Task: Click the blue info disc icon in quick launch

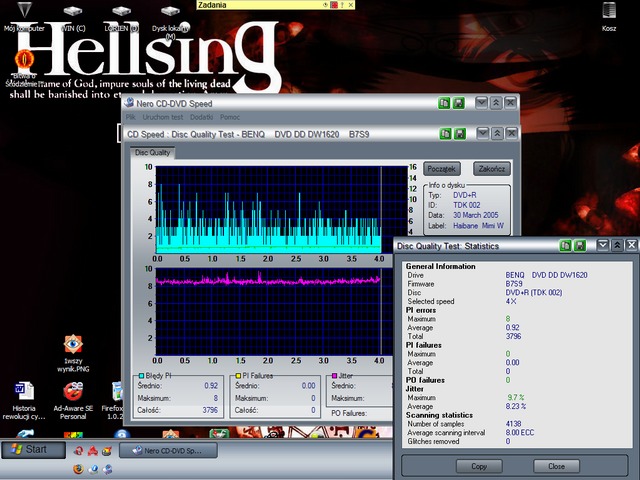Action: coord(93,469)
